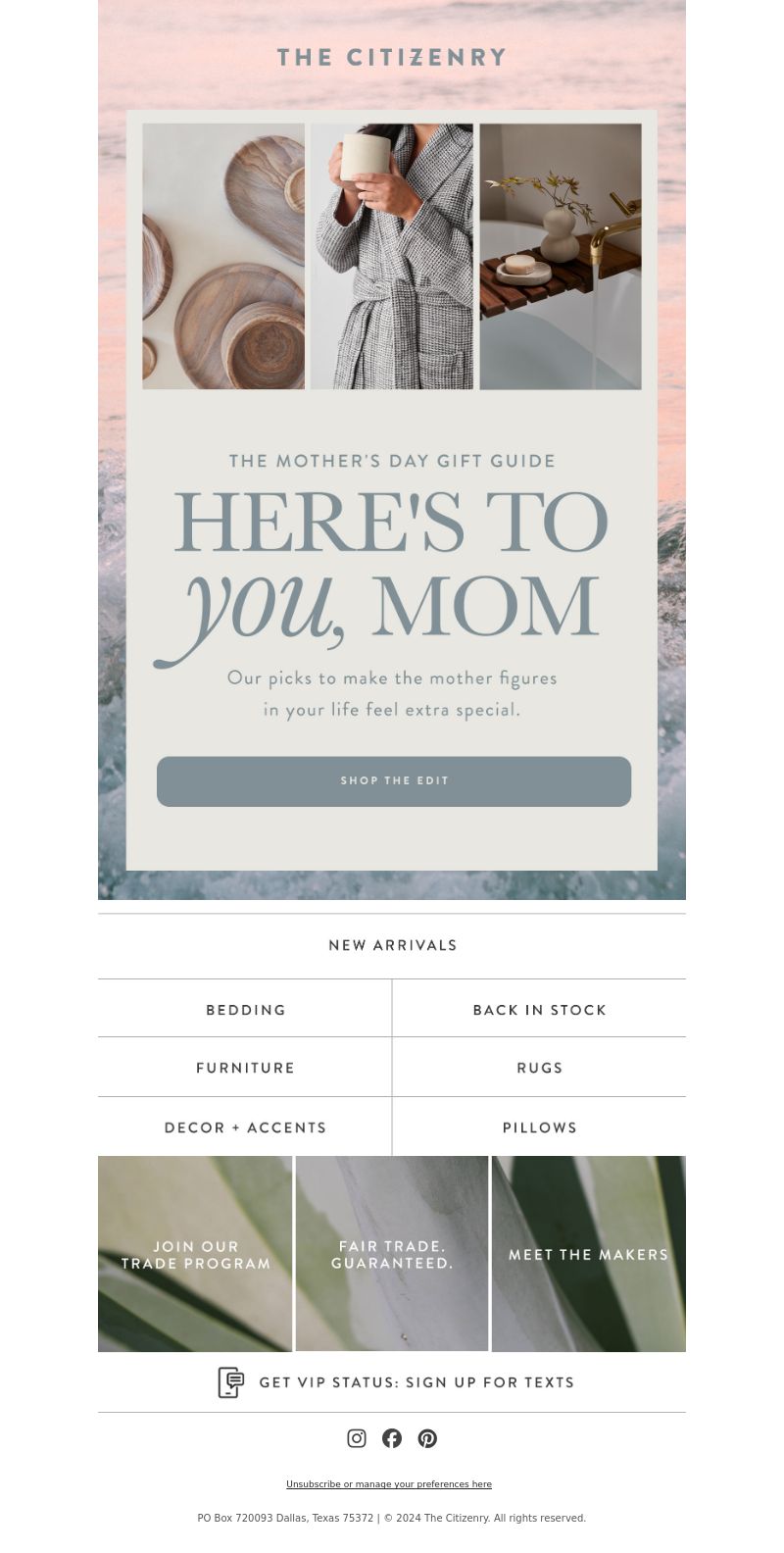Open the Bedding category

pyautogui.click(x=245, y=1009)
